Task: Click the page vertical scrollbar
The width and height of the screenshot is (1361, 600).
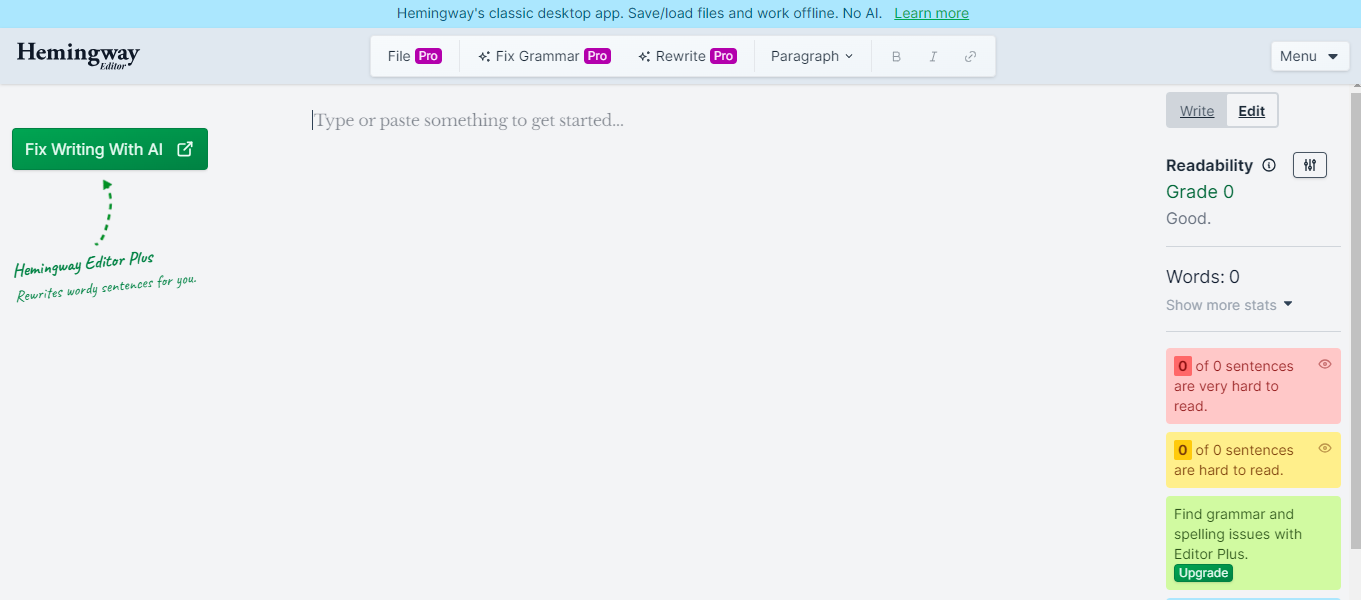Action: [1355, 320]
